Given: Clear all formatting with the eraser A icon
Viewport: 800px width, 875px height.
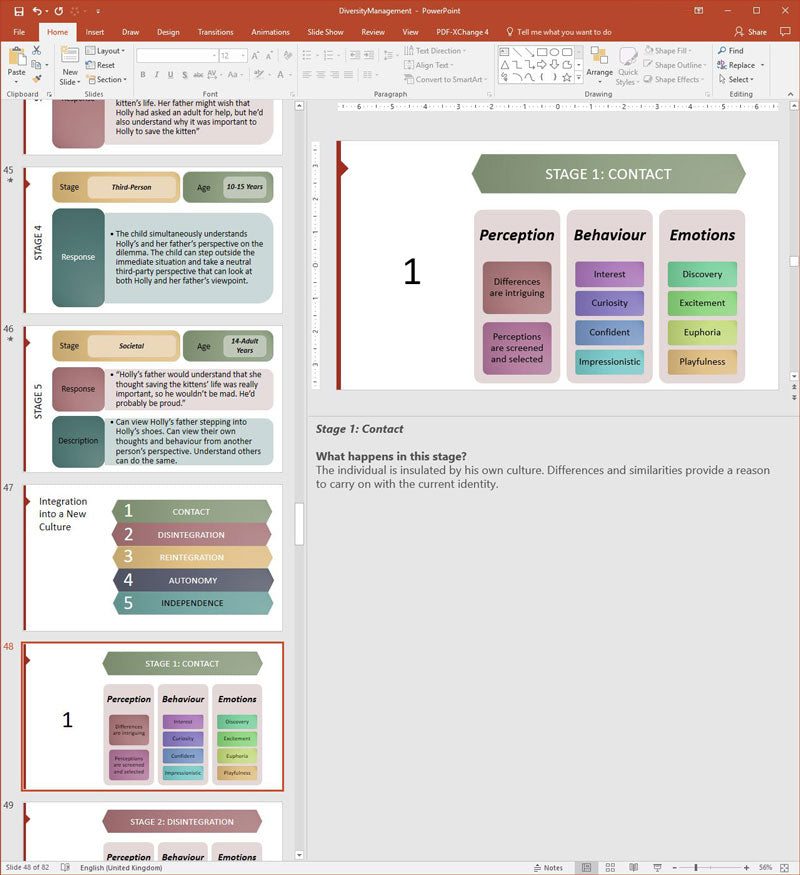Looking at the screenshot, I should pyautogui.click(x=288, y=56).
